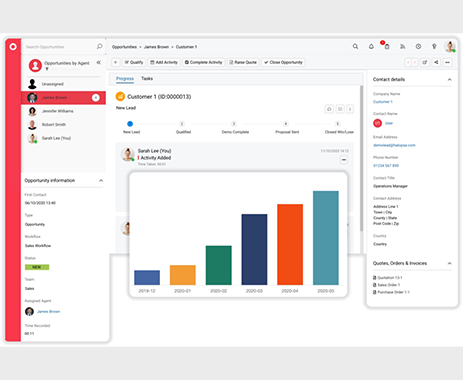This screenshot has width=463, height=380.
Task: Open the RSS feed icon
Action: [x=403, y=47]
